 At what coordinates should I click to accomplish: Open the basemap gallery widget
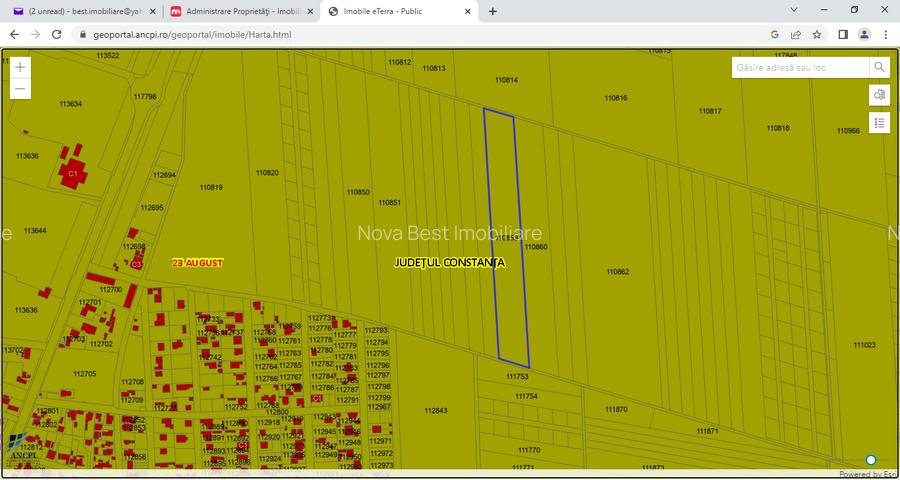point(879,94)
